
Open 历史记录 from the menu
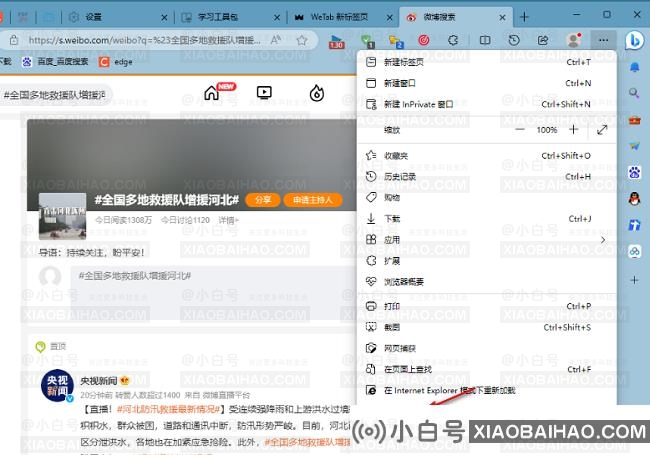487,177
